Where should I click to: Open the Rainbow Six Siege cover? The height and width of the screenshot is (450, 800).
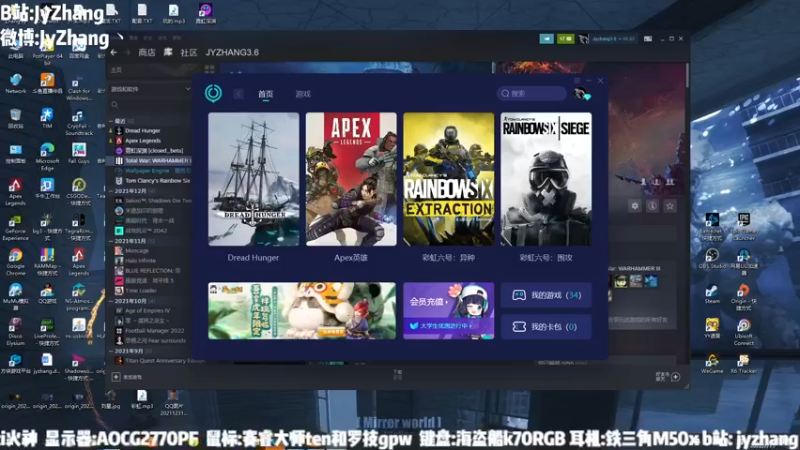click(546, 179)
